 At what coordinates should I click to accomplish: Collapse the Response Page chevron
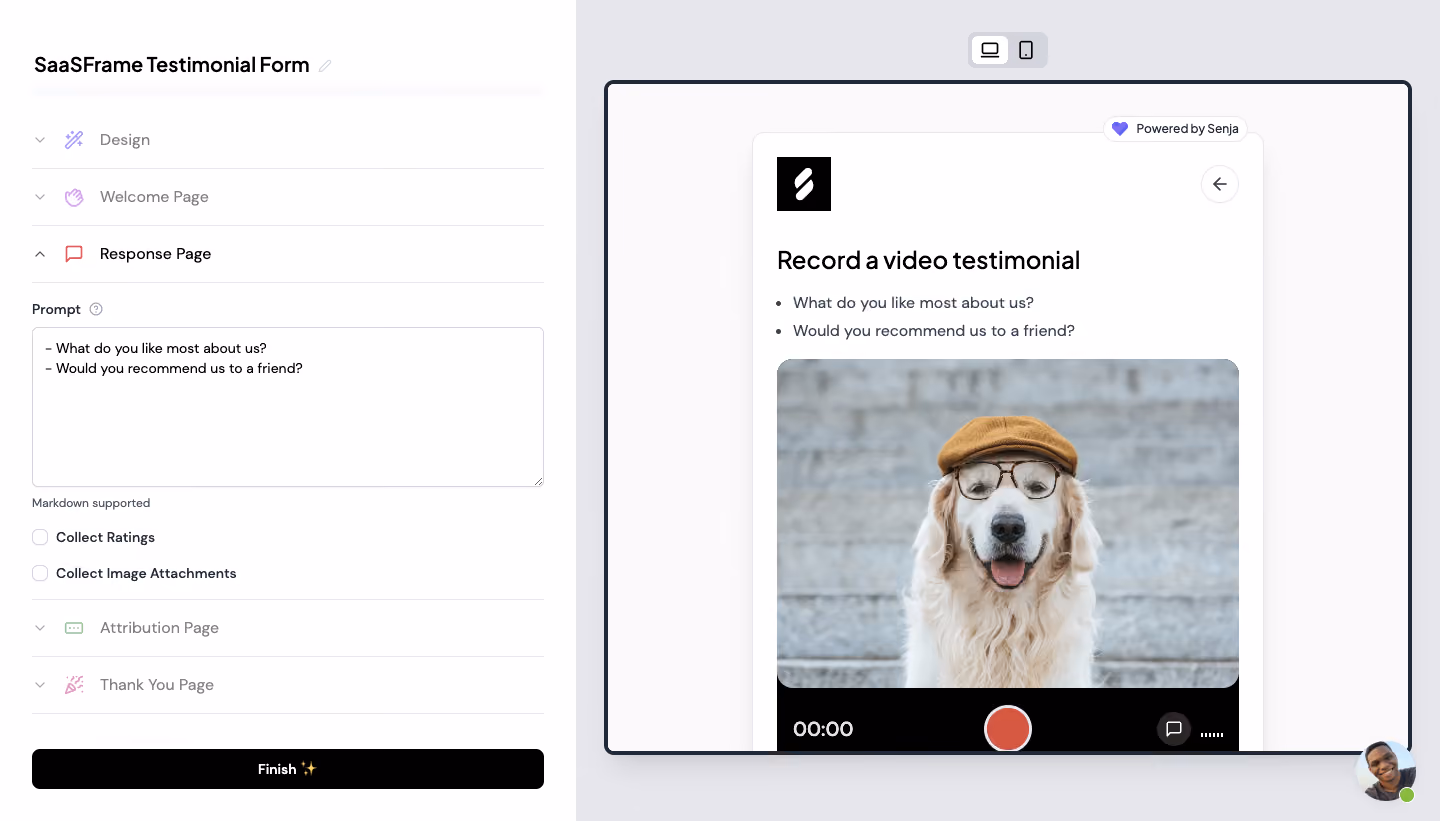[x=40, y=254]
